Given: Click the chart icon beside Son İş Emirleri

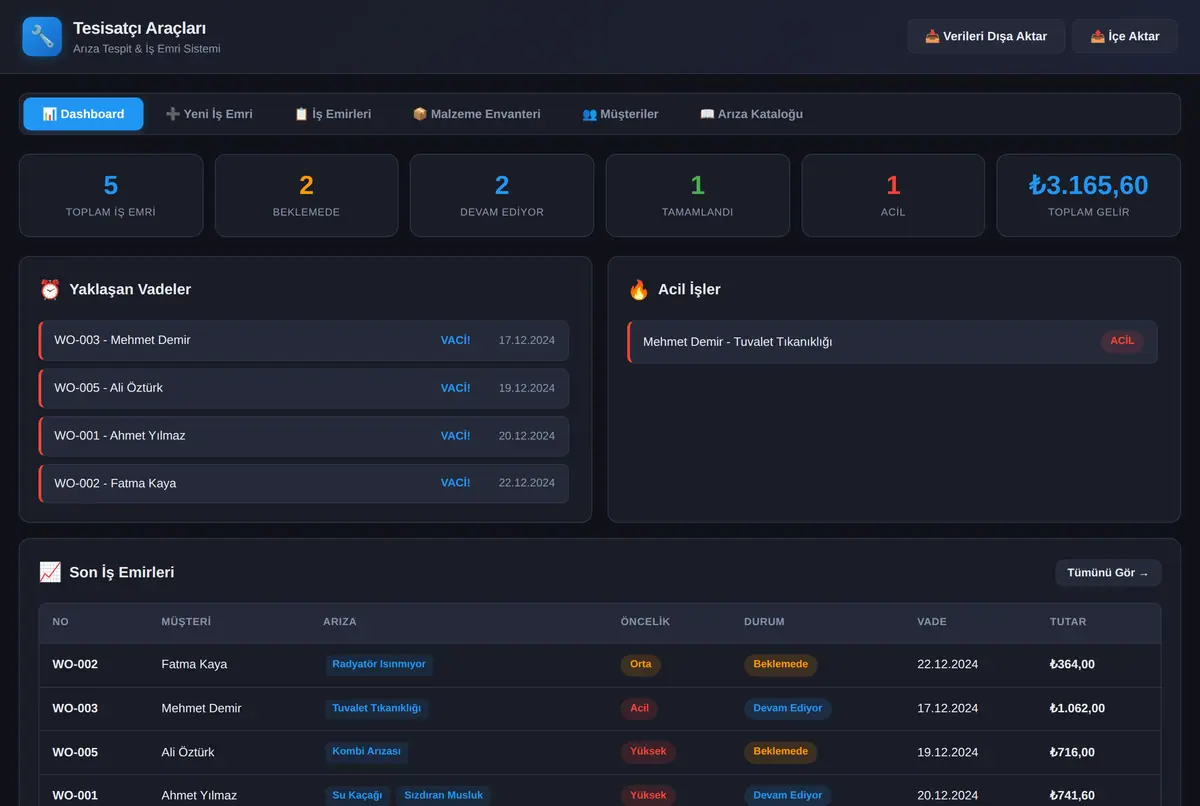Looking at the screenshot, I should pos(50,573).
